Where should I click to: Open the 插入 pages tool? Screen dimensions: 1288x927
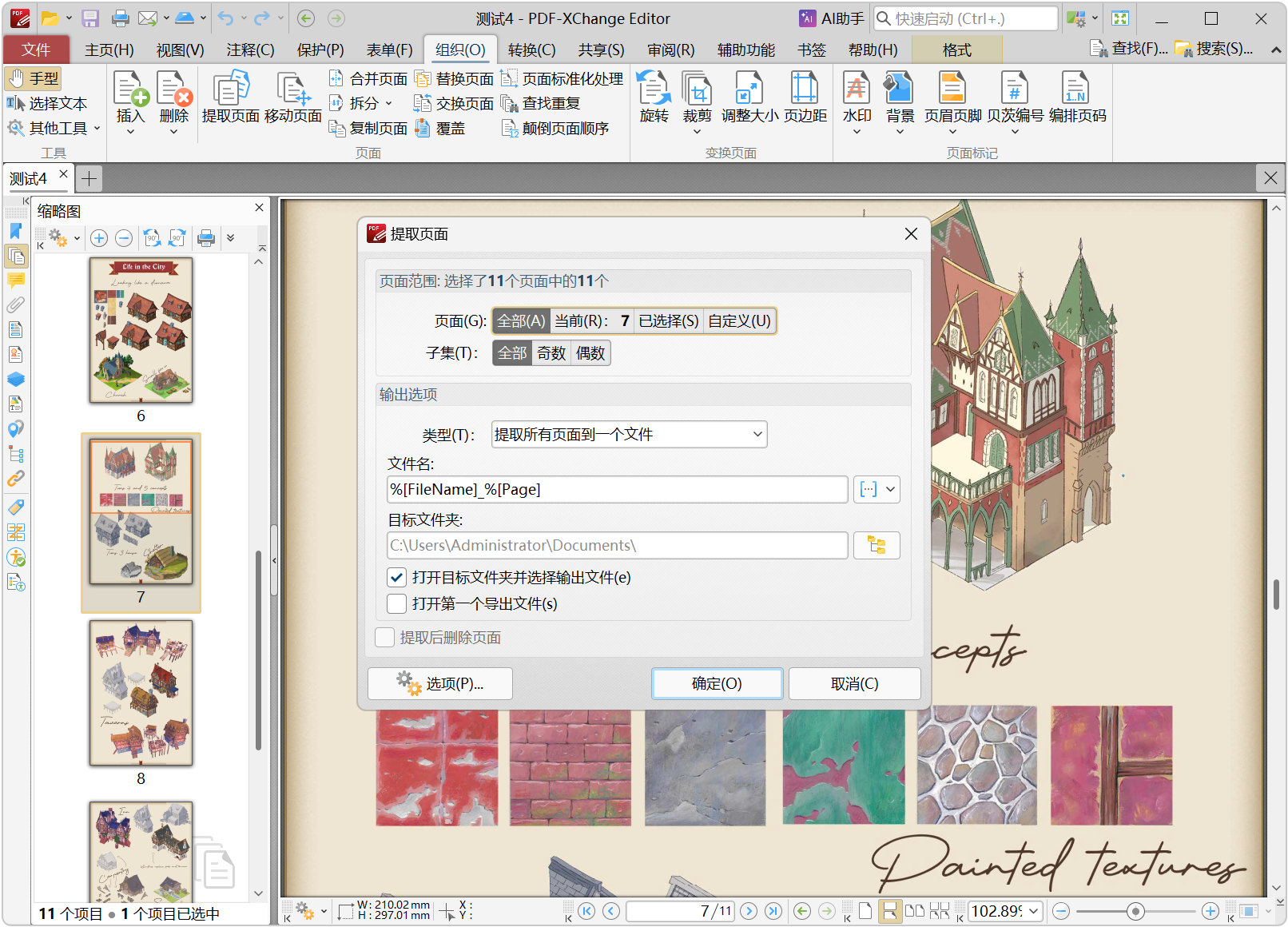click(130, 102)
